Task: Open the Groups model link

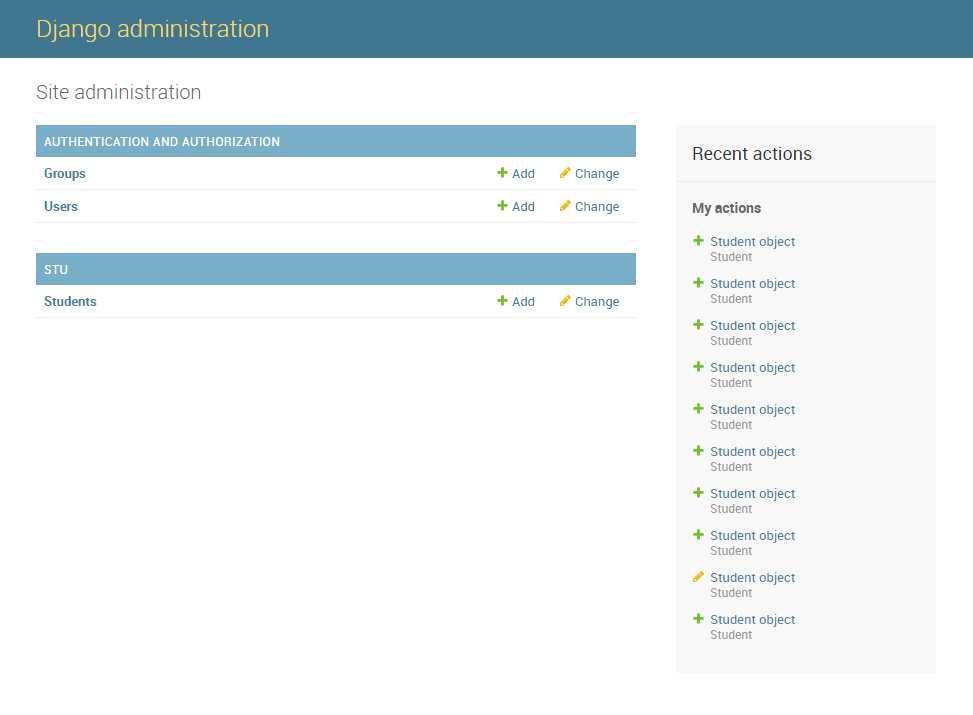Action: 65,173
